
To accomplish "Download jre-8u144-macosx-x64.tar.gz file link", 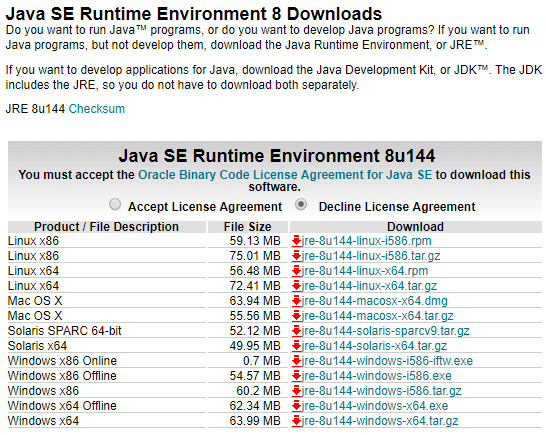I will point(377,316).
